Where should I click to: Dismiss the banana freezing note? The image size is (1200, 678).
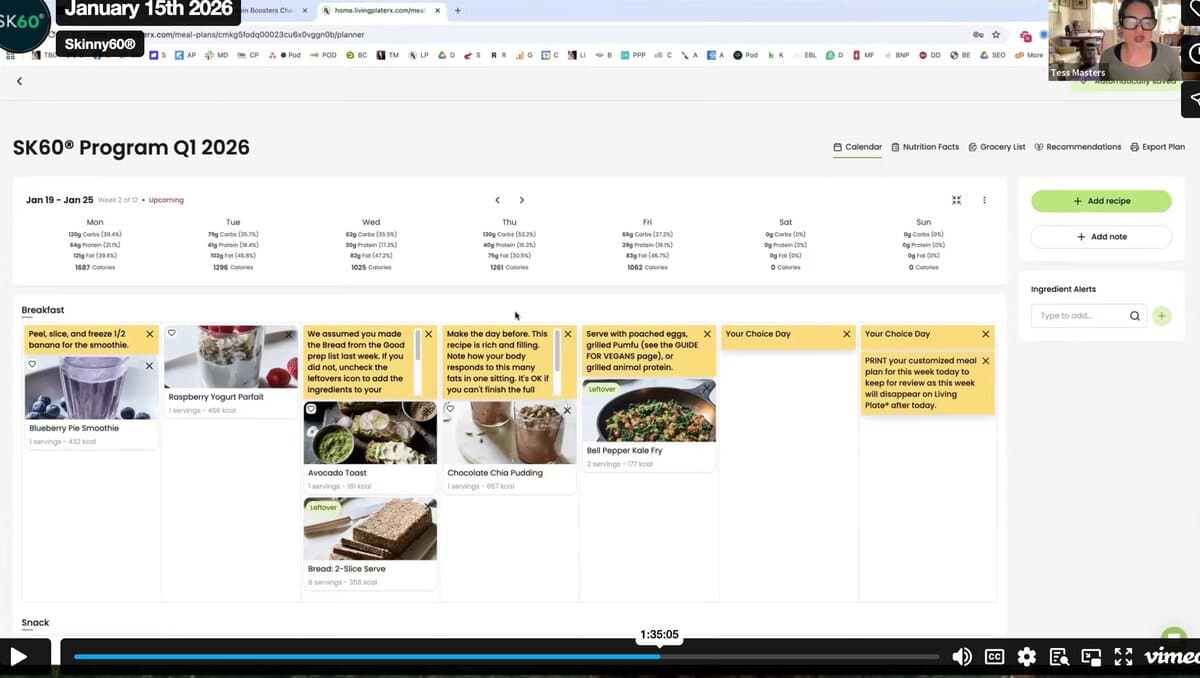149,334
